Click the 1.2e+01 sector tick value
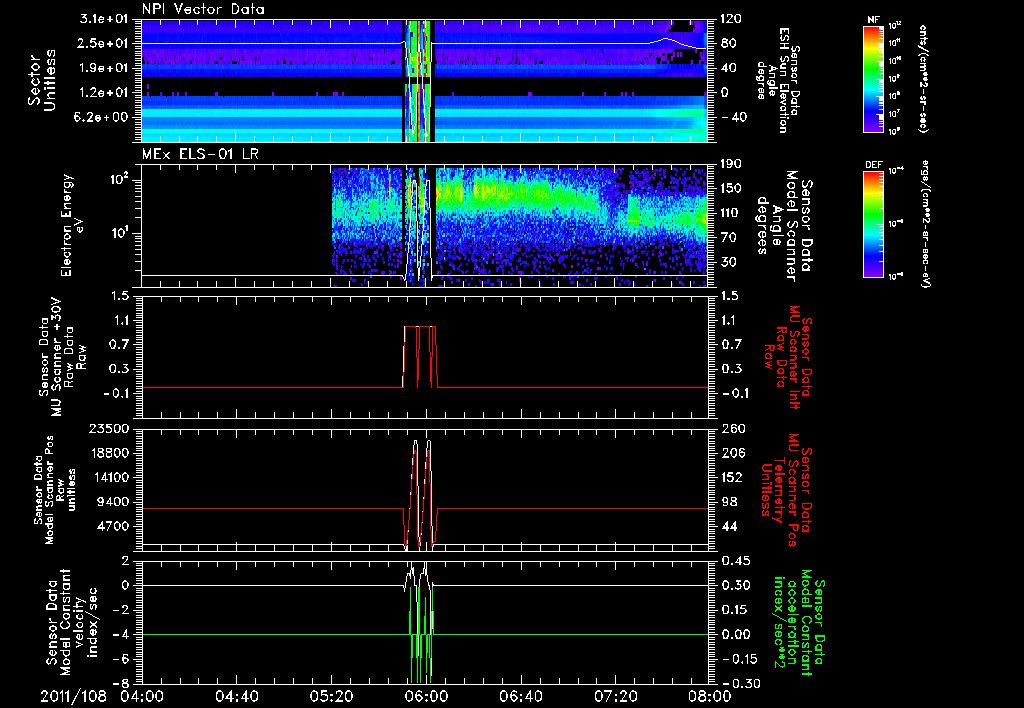This screenshot has width=1024, height=708. (104, 93)
